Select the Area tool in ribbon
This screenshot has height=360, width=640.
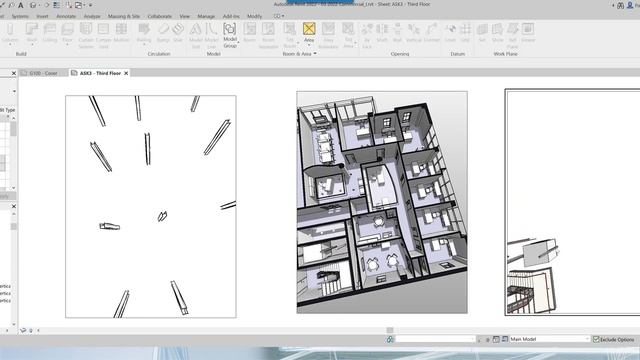click(309, 32)
